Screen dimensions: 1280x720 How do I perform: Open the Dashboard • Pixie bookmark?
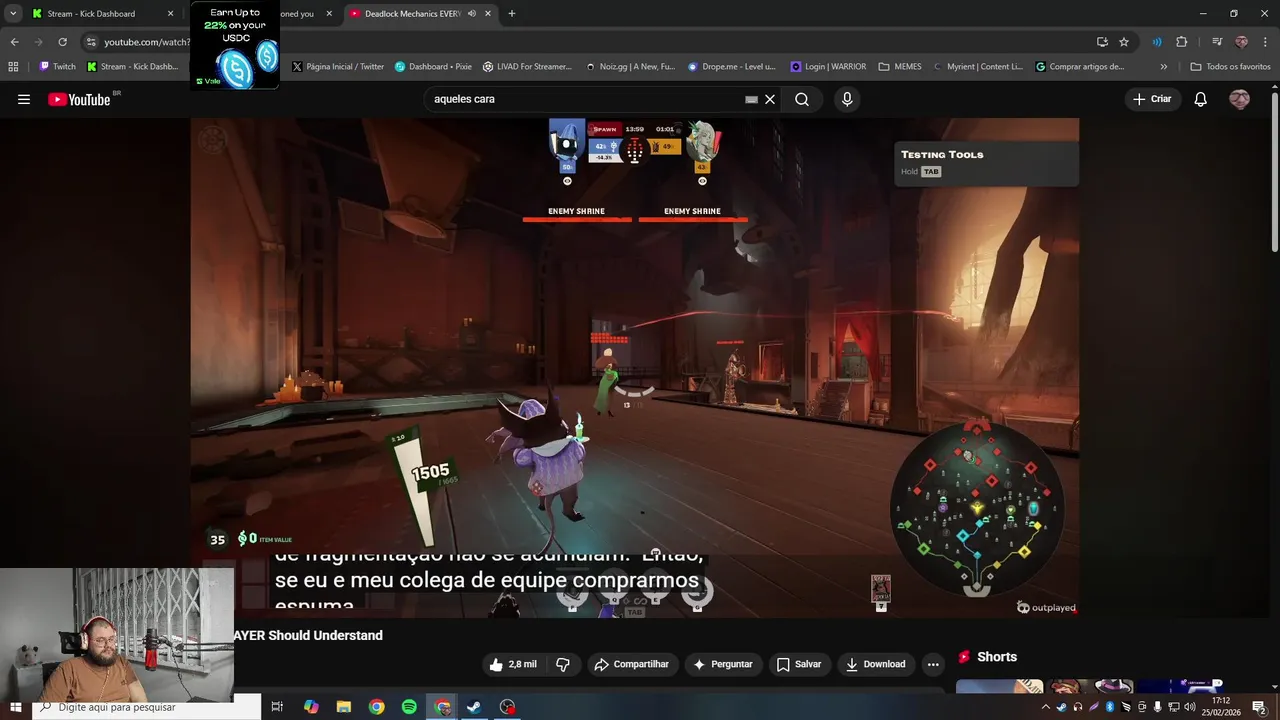pos(433,67)
